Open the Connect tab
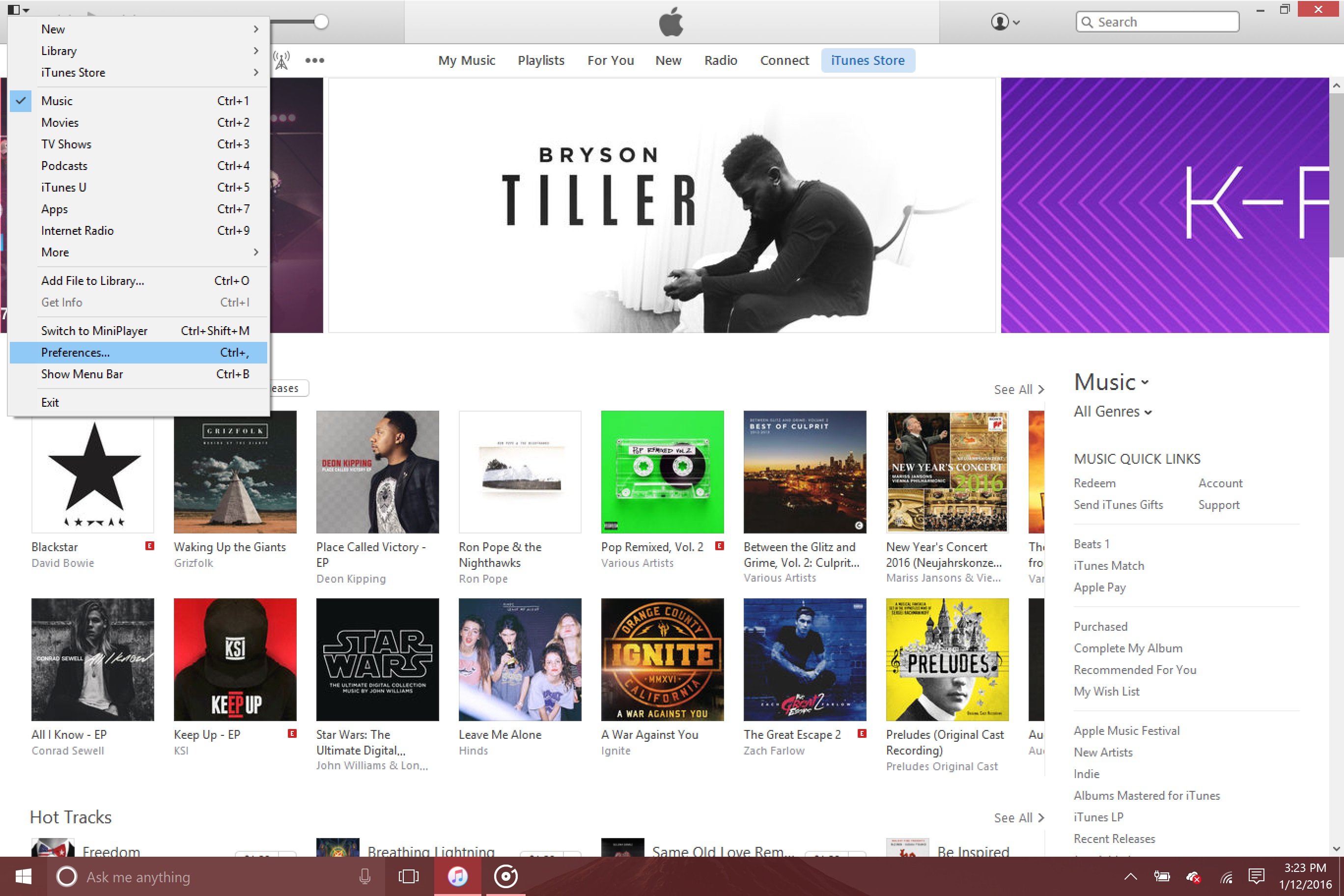1344x896 pixels. pos(784,60)
